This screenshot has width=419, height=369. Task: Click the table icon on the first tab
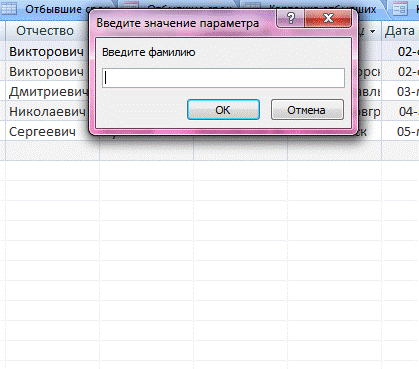[8, 9]
